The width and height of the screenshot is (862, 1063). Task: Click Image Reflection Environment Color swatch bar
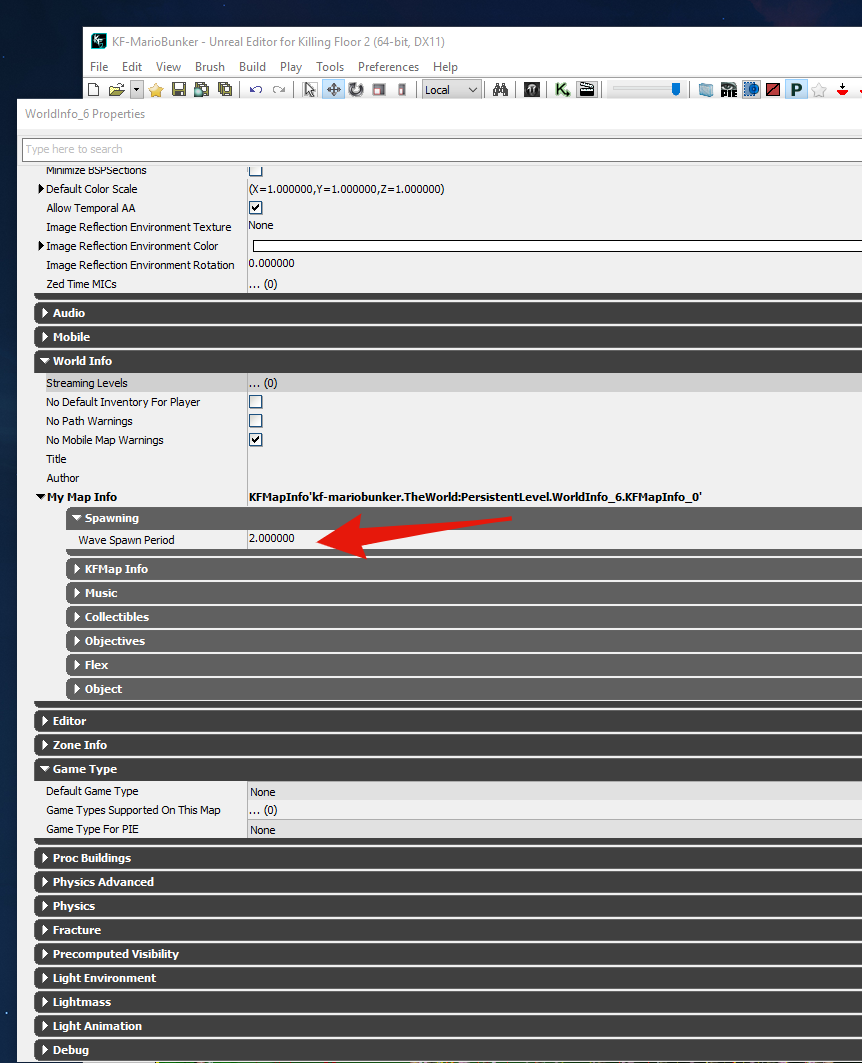[x=557, y=245]
